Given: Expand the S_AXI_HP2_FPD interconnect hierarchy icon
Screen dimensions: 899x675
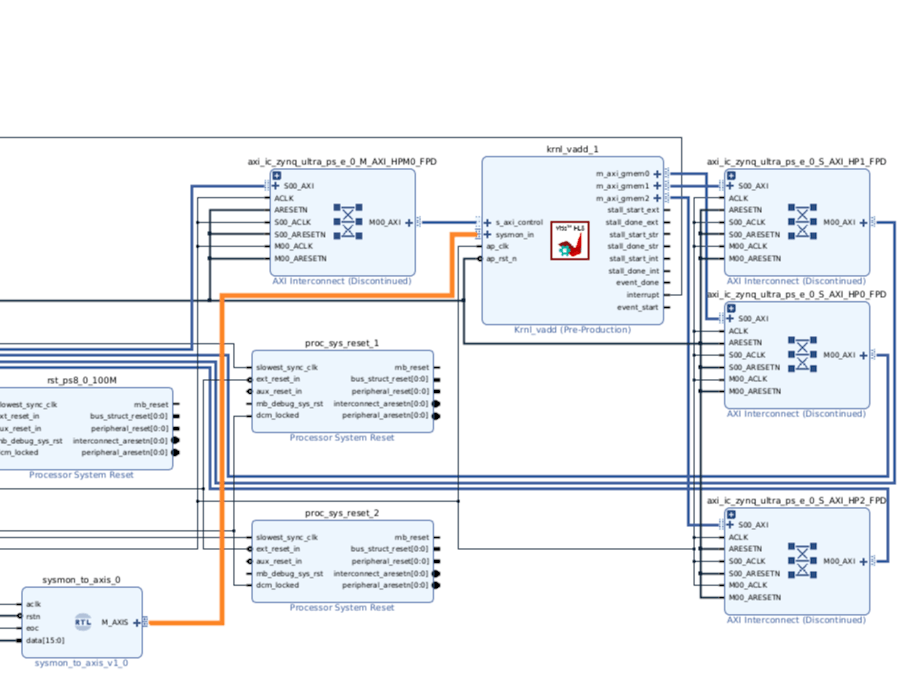Looking at the screenshot, I should 732,515.
